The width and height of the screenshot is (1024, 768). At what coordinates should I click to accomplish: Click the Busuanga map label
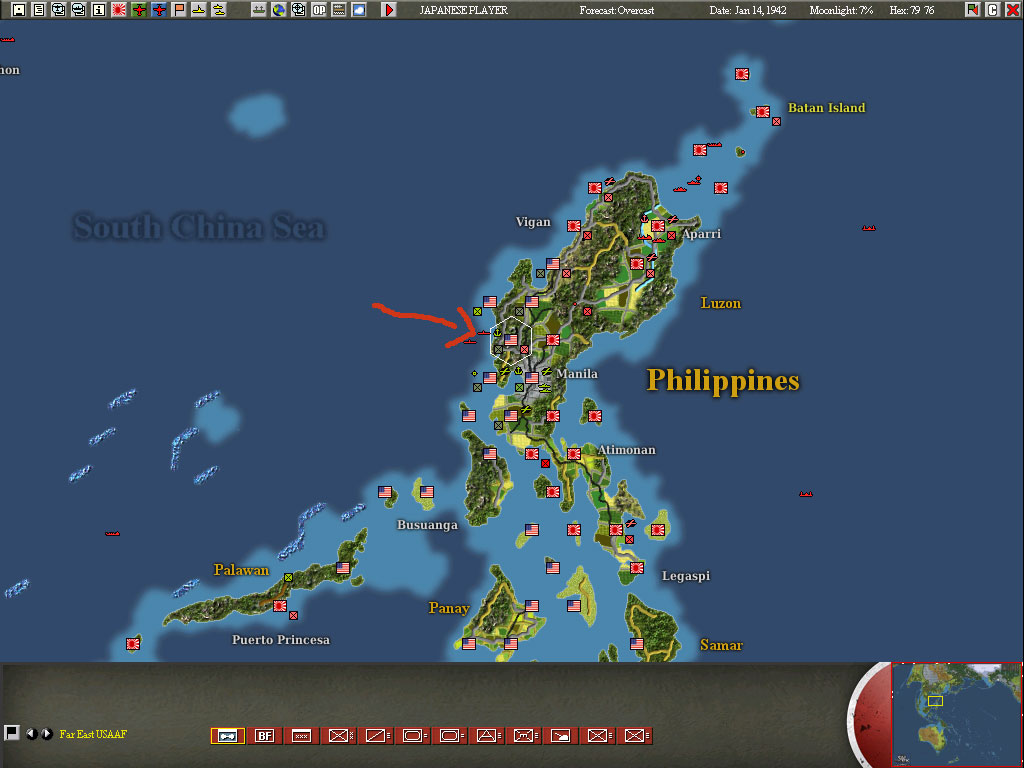(x=427, y=525)
